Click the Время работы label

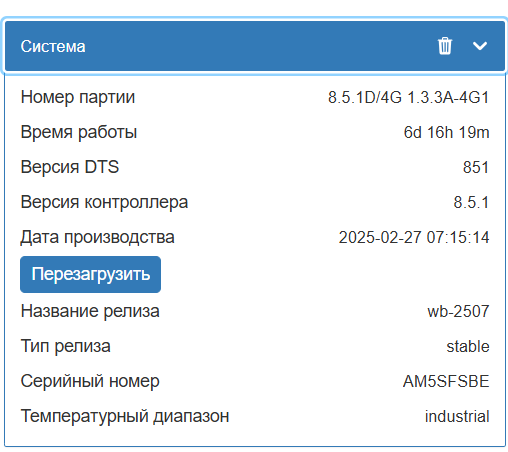(x=79, y=132)
